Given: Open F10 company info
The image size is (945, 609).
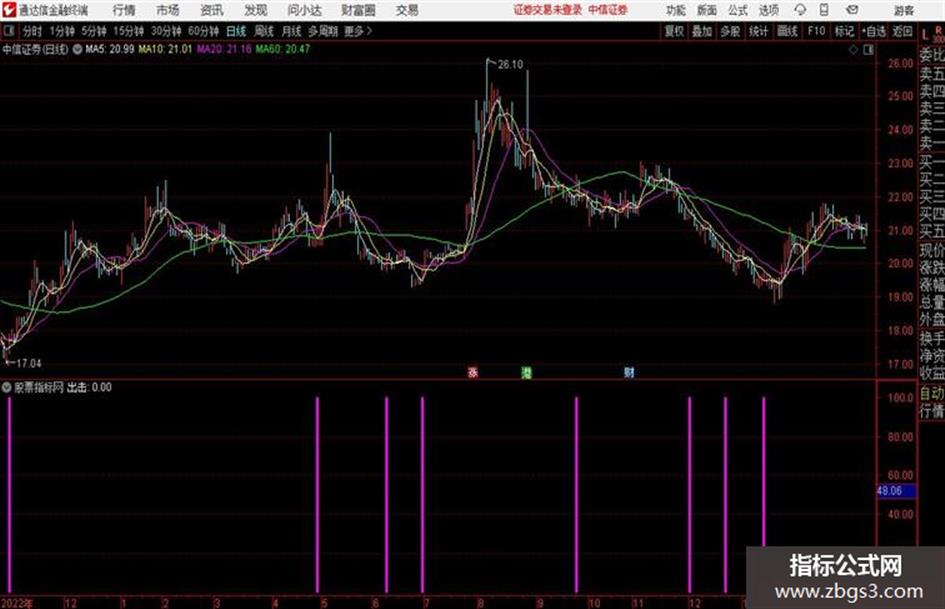Looking at the screenshot, I should tap(816, 31).
